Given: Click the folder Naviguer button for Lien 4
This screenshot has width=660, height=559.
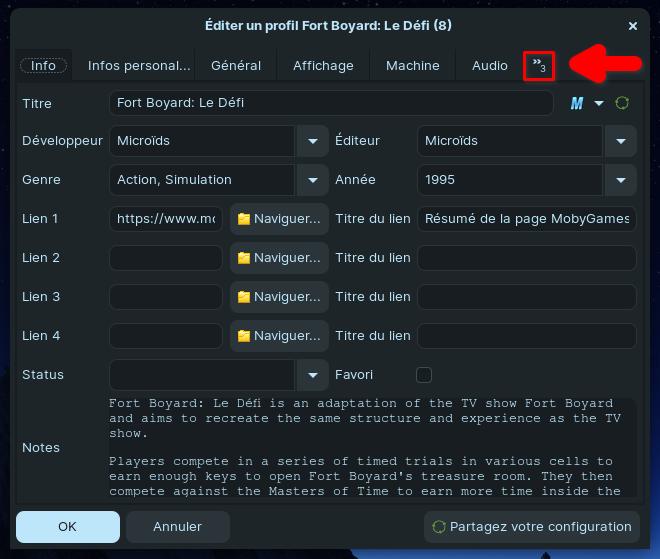Looking at the screenshot, I should tap(279, 336).
